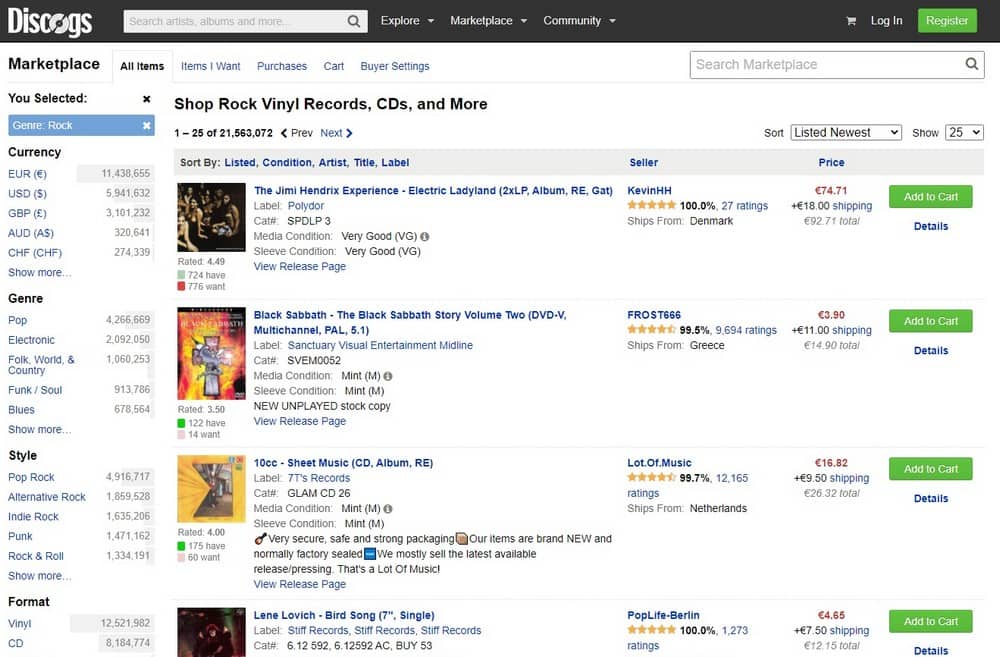Click info icon beside Black Sabbath Mint (M) media condition
This screenshot has height=657, width=1000.
[x=388, y=376]
